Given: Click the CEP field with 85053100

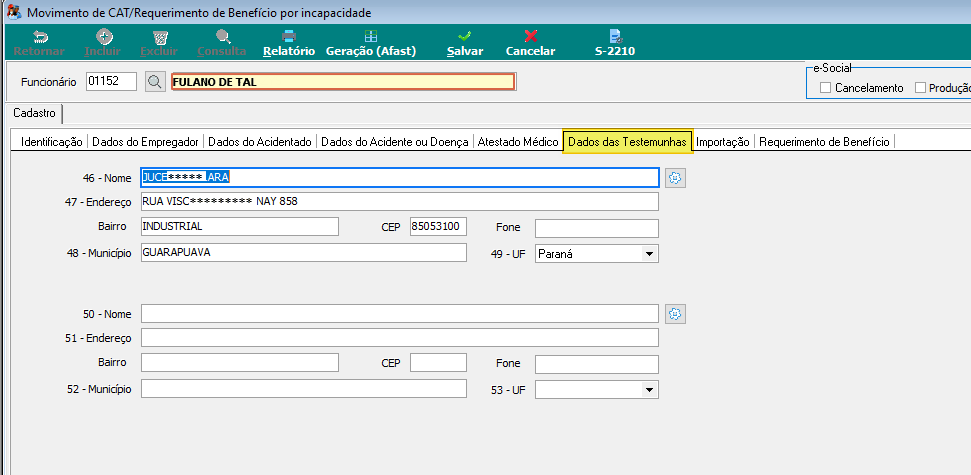Looking at the screenshot, I should (438, 227).
